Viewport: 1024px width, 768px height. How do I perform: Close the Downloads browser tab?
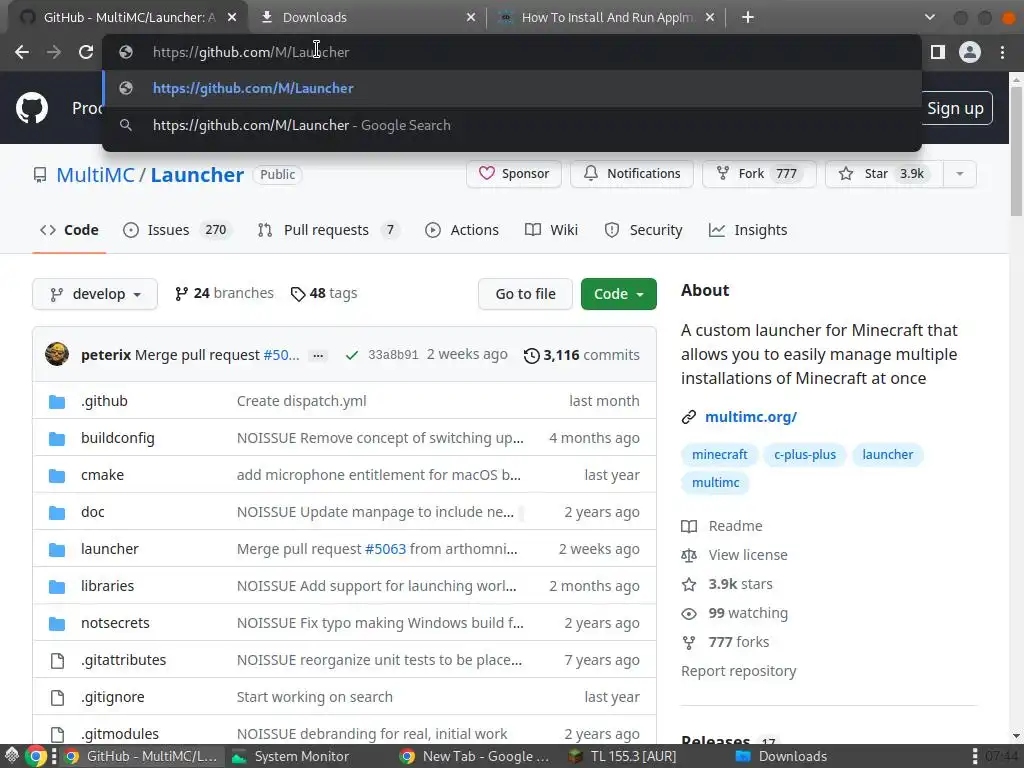(x=471, y=18)
